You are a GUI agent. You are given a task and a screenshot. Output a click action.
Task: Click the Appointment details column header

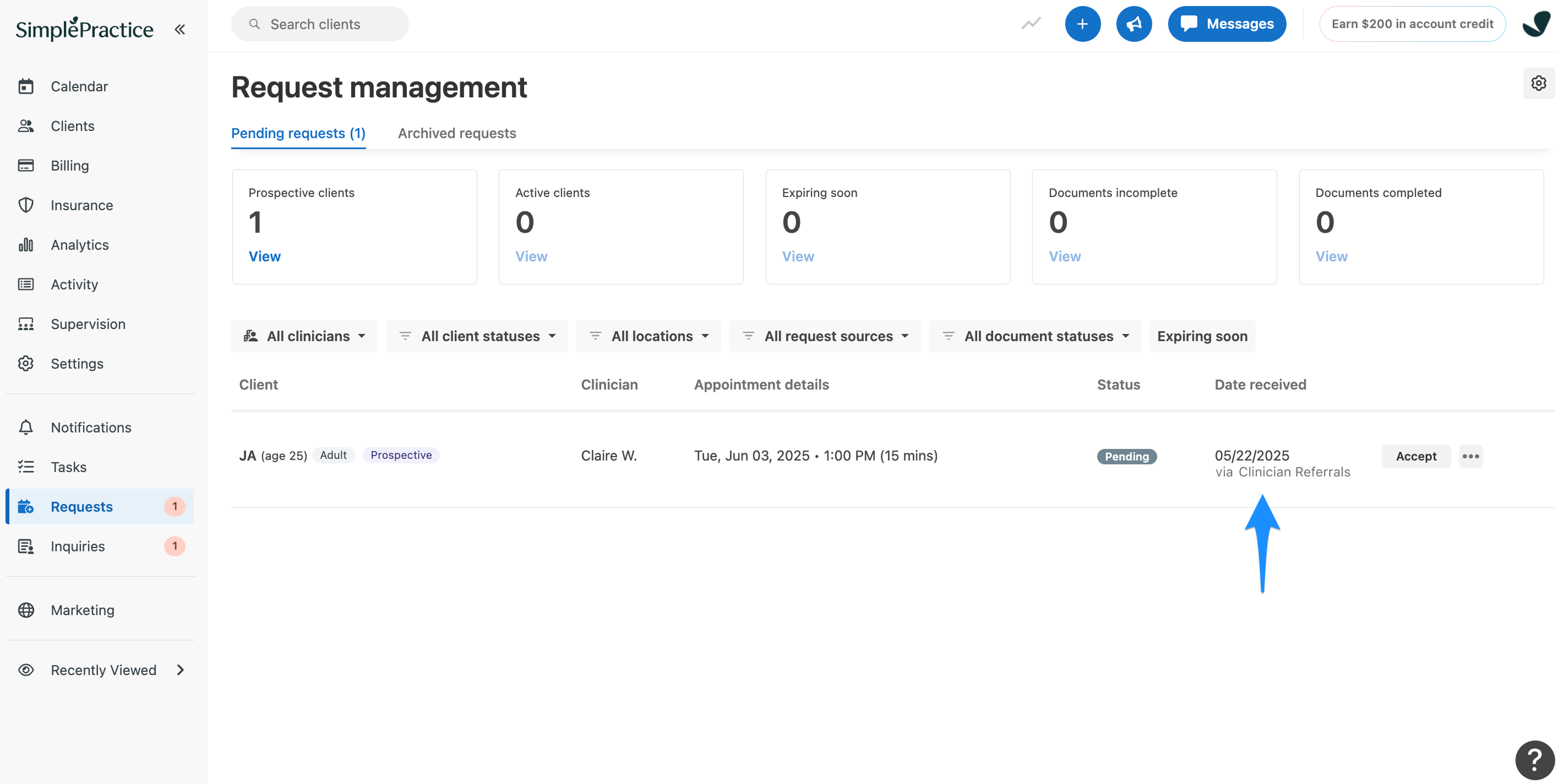pos(761,385)
